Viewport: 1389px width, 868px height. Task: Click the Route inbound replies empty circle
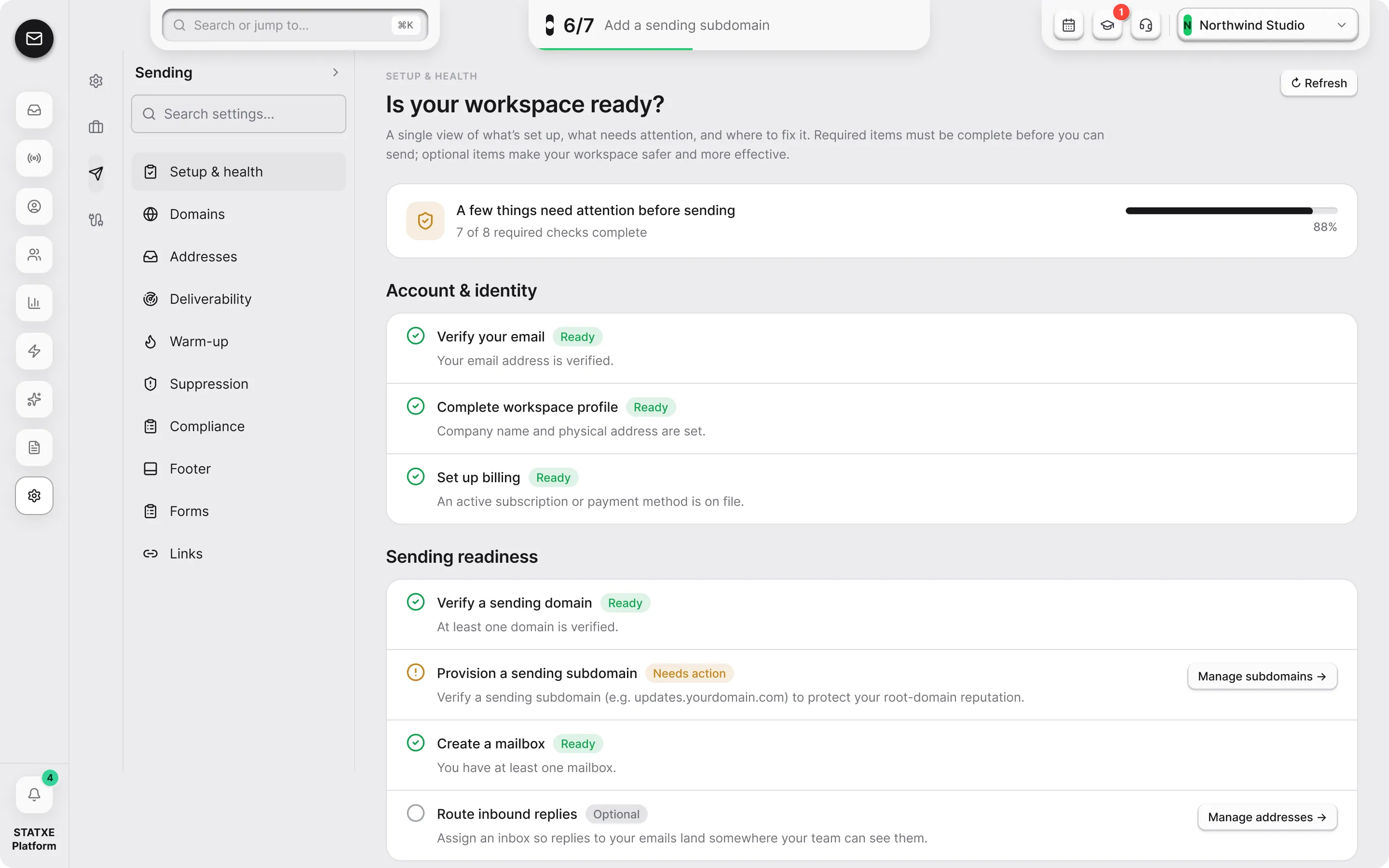pos(416,813)
